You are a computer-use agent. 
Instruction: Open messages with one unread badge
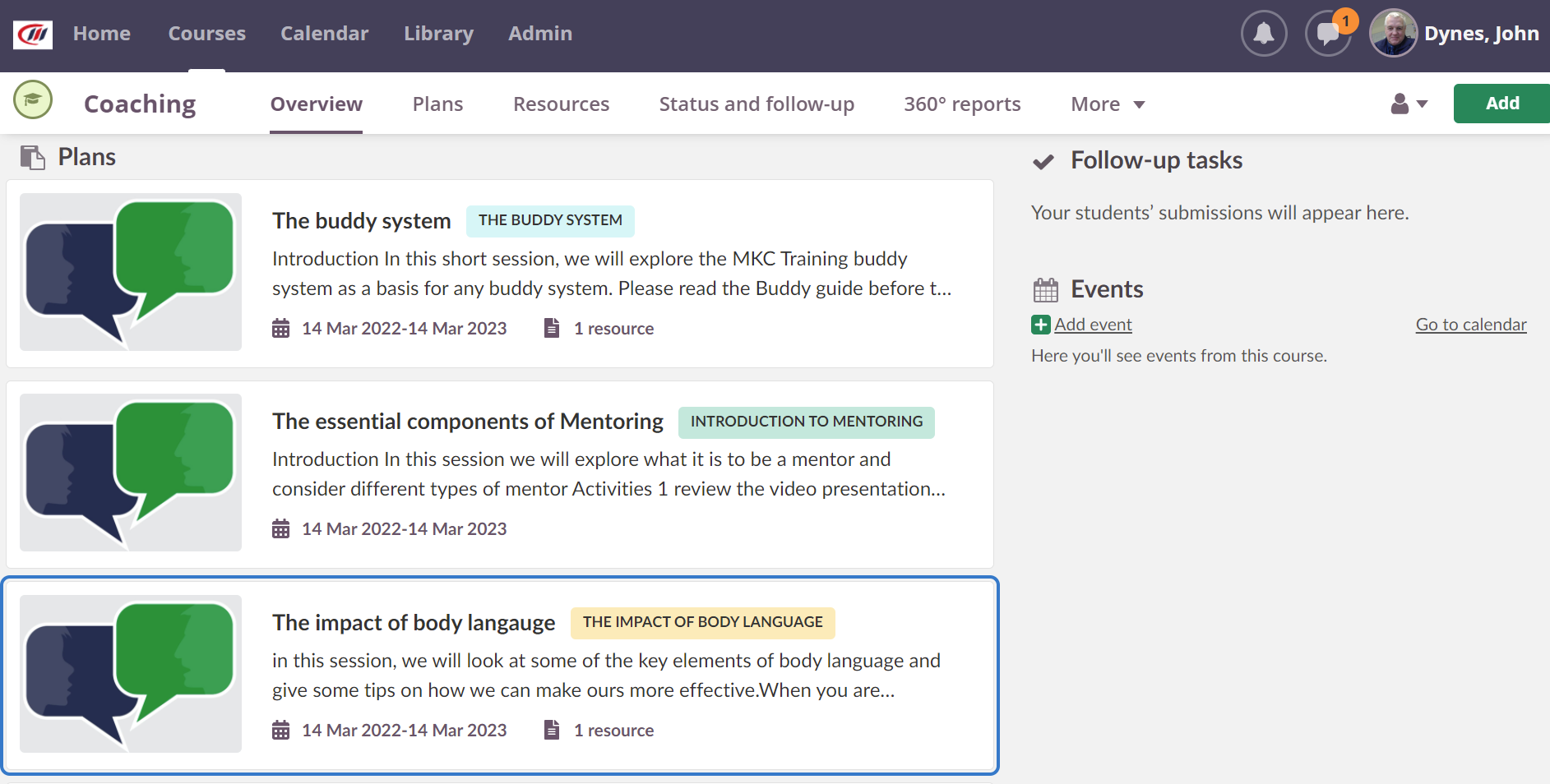[1327, 34]
